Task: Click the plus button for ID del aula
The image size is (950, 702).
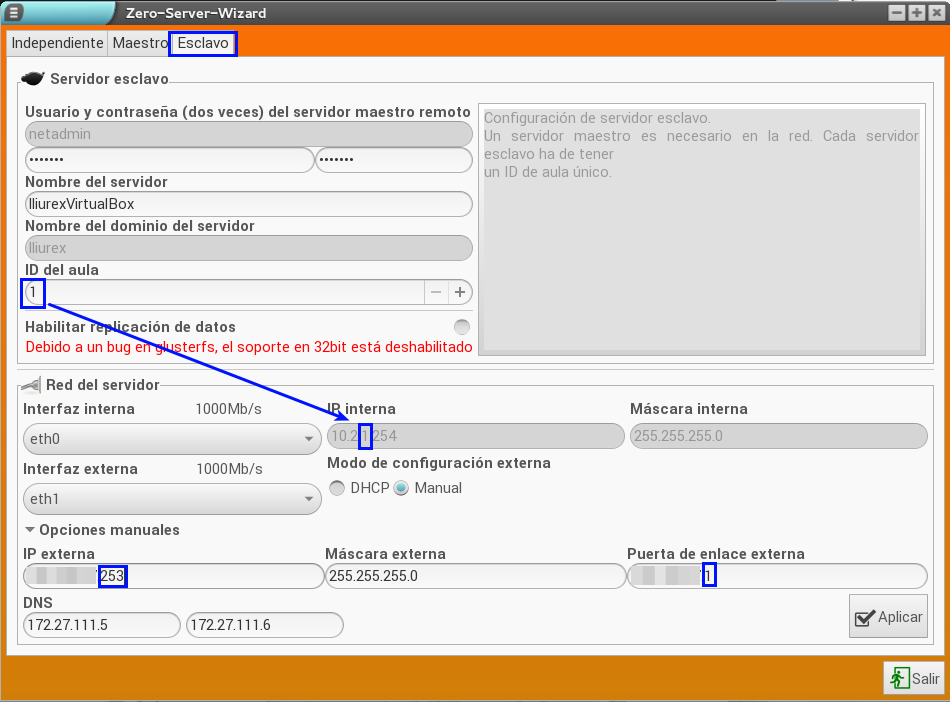Action: coord(460,292)
